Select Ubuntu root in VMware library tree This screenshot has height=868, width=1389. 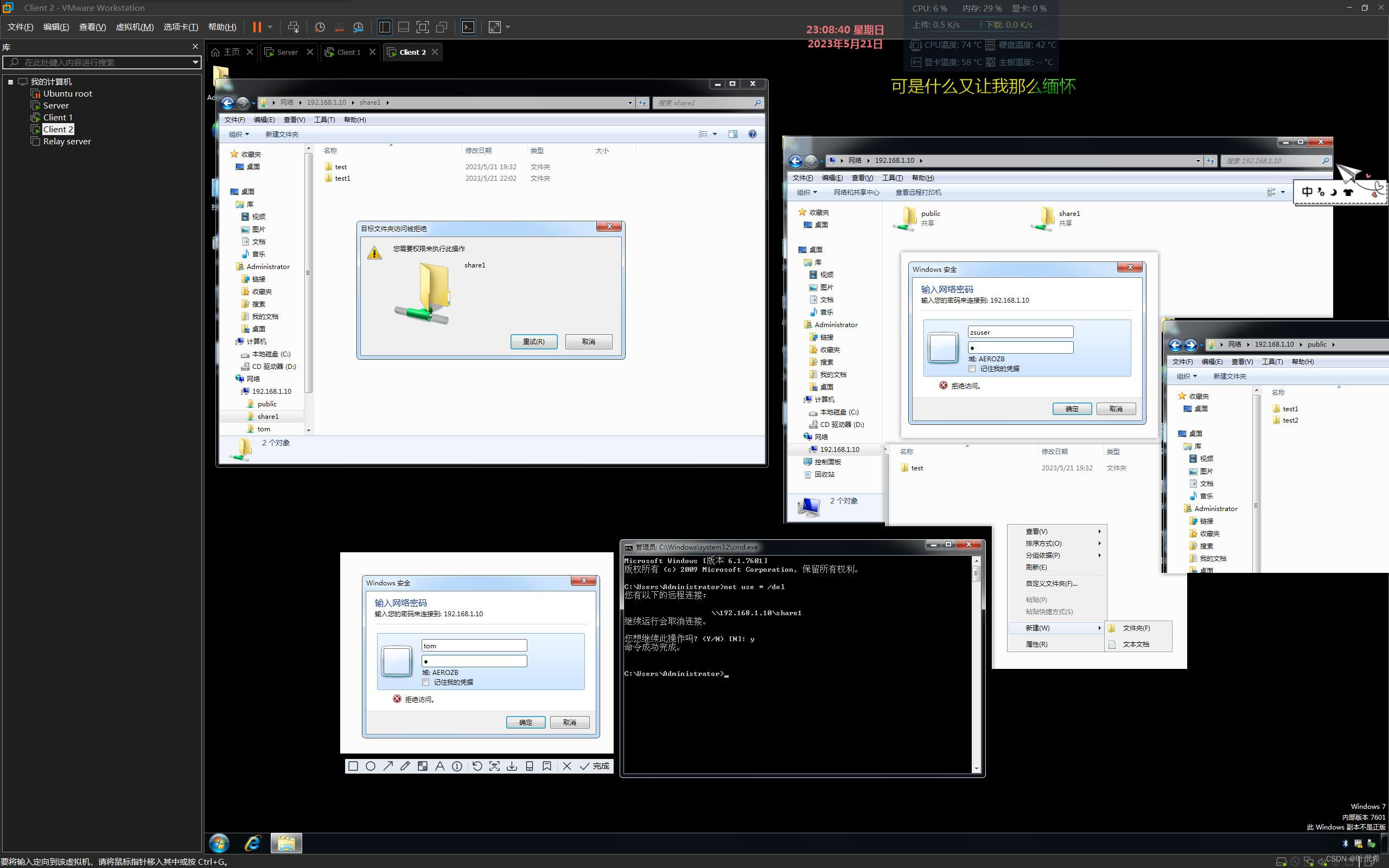point(67,93)
